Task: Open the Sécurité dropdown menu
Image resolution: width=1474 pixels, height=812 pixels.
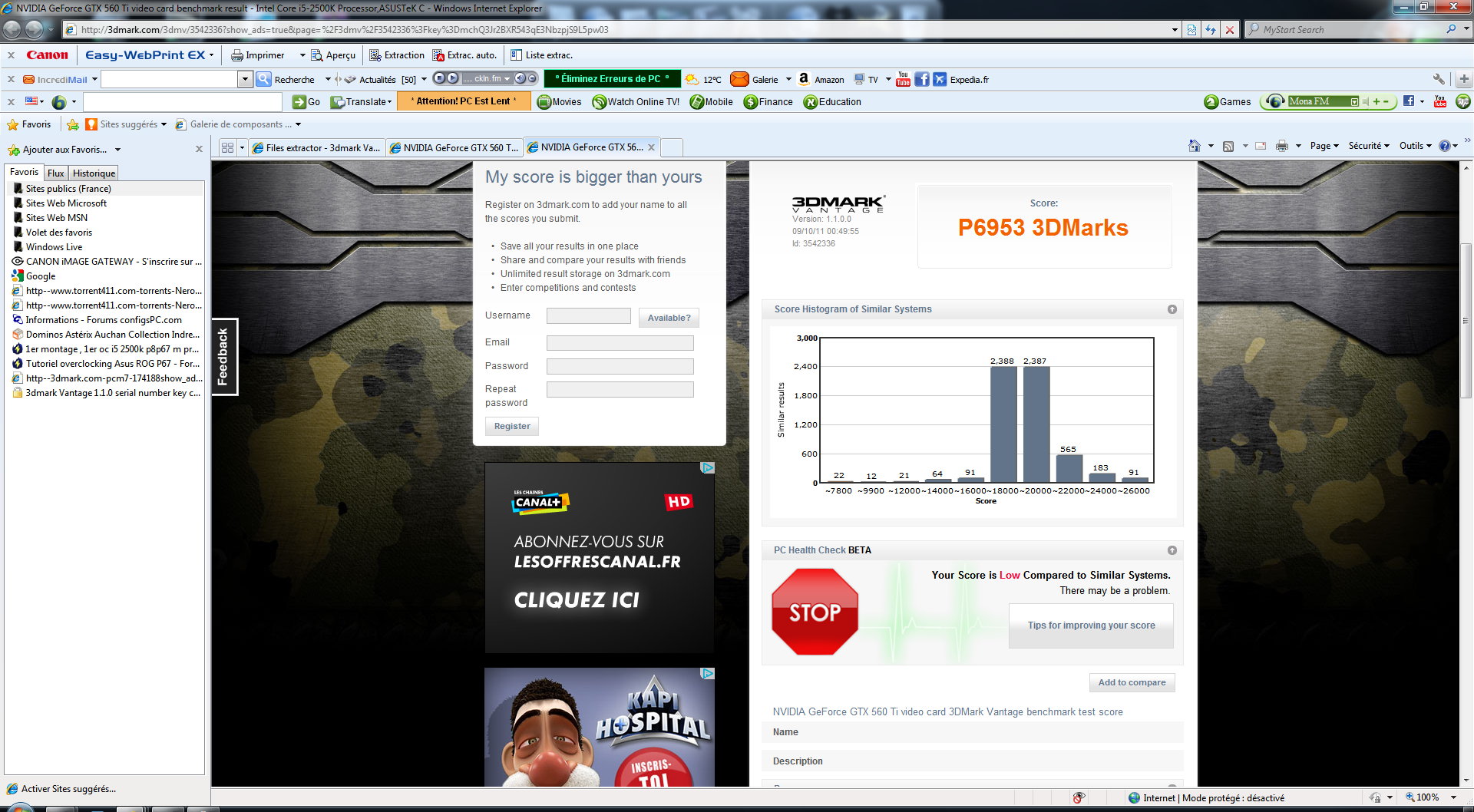Action: [1368, 146]
